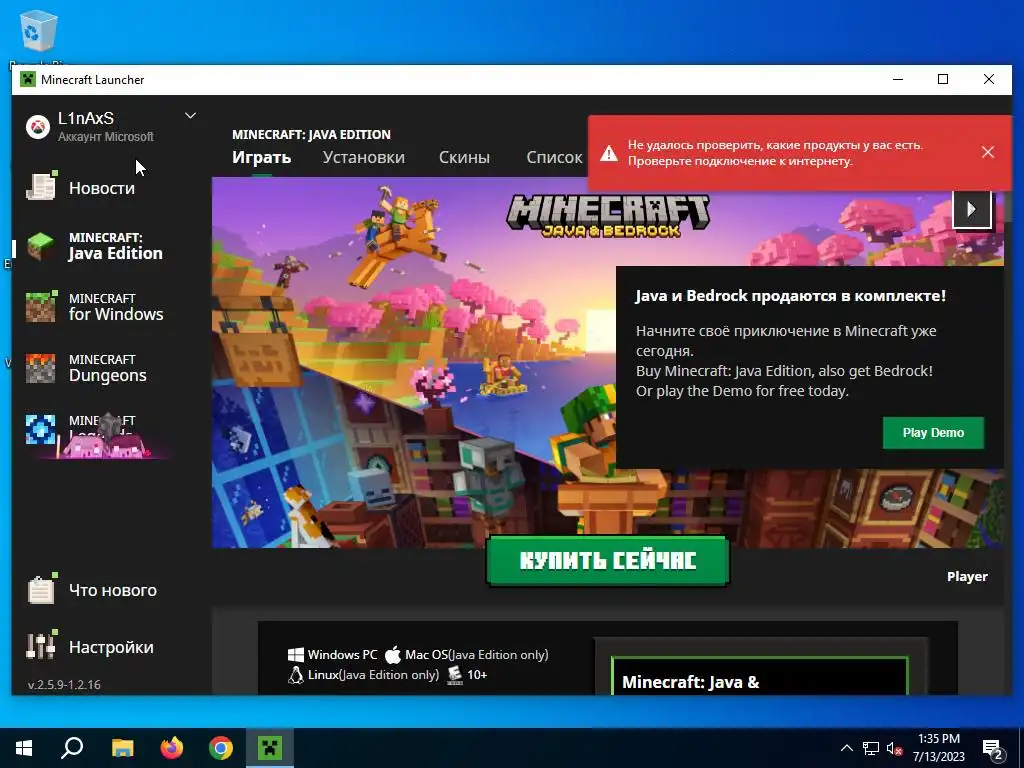1024x768 pixels.
Task: Click the Xbox account avatar for L1nAxS
Action: [38, 126]
